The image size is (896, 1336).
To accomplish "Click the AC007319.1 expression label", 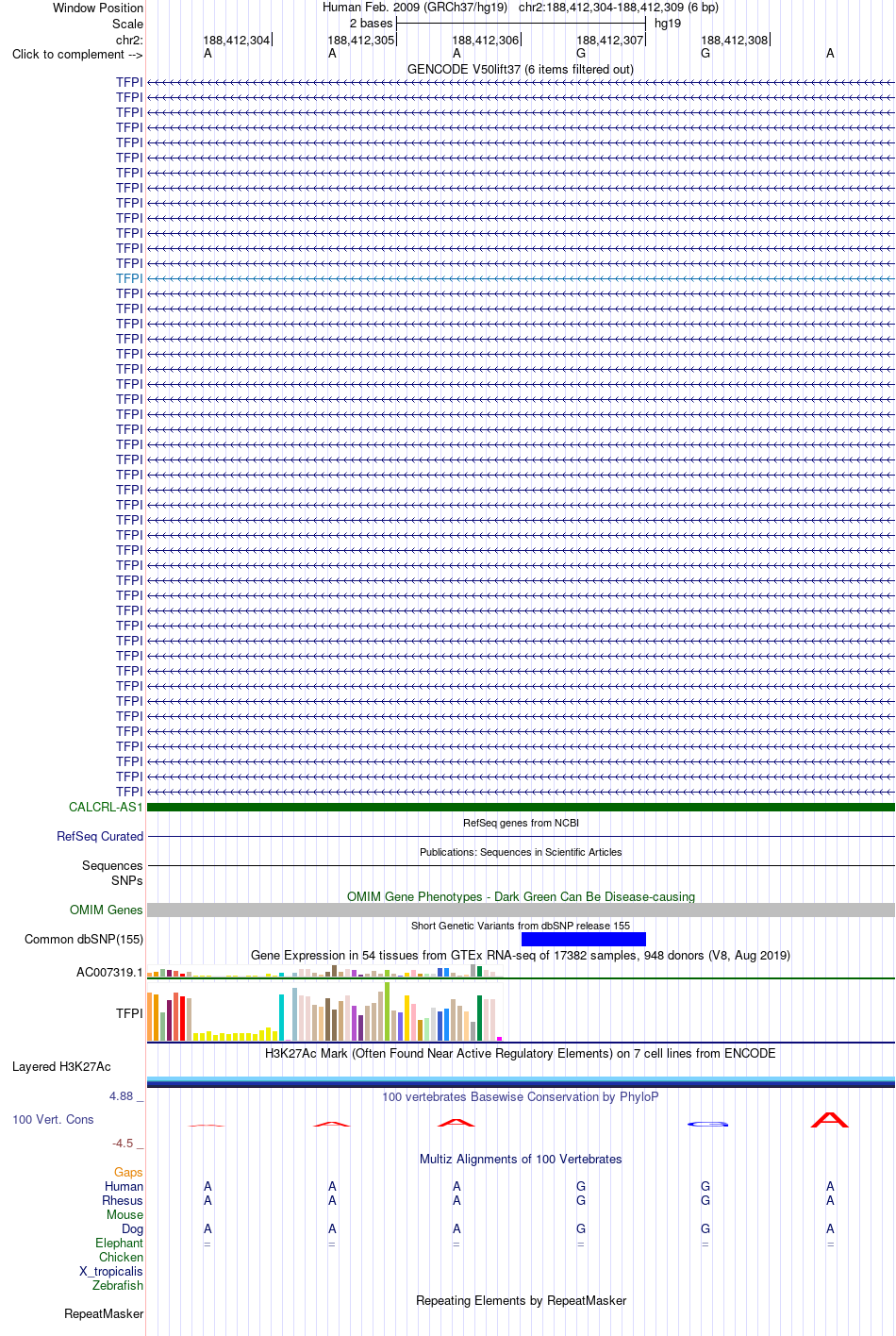I will pos(109,972).
